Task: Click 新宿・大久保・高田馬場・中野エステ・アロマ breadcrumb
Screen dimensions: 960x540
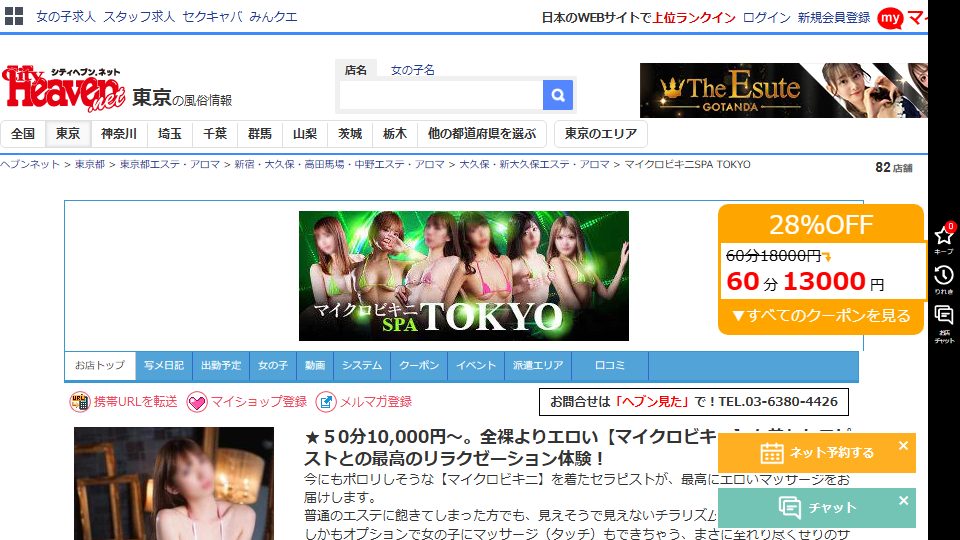Action: click(x=339, y=164)
